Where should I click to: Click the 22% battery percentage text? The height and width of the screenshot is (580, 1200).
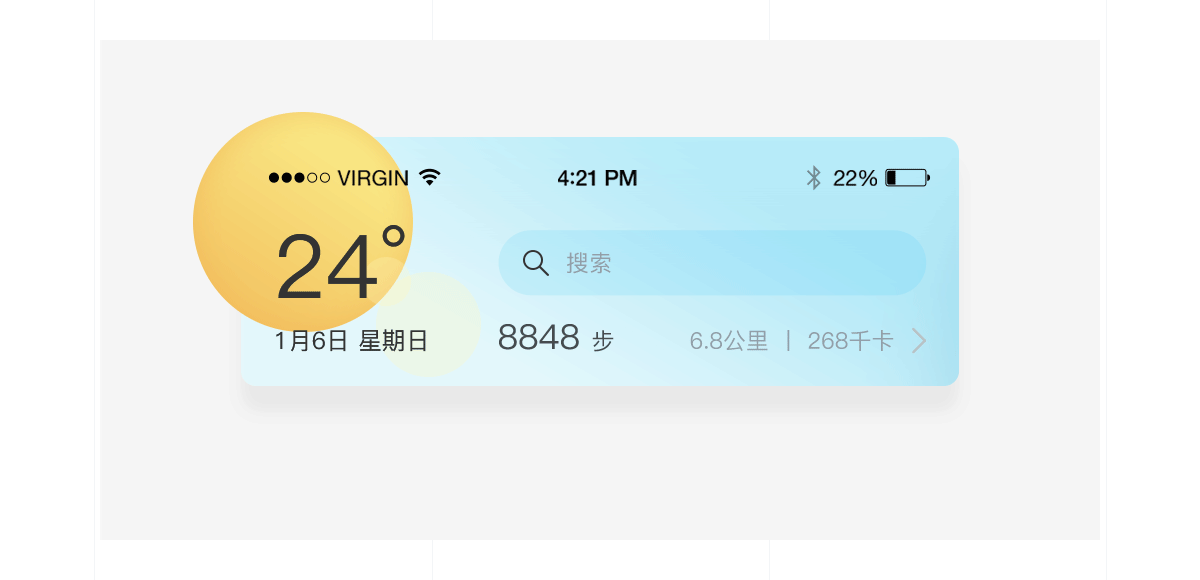[855, 178]
